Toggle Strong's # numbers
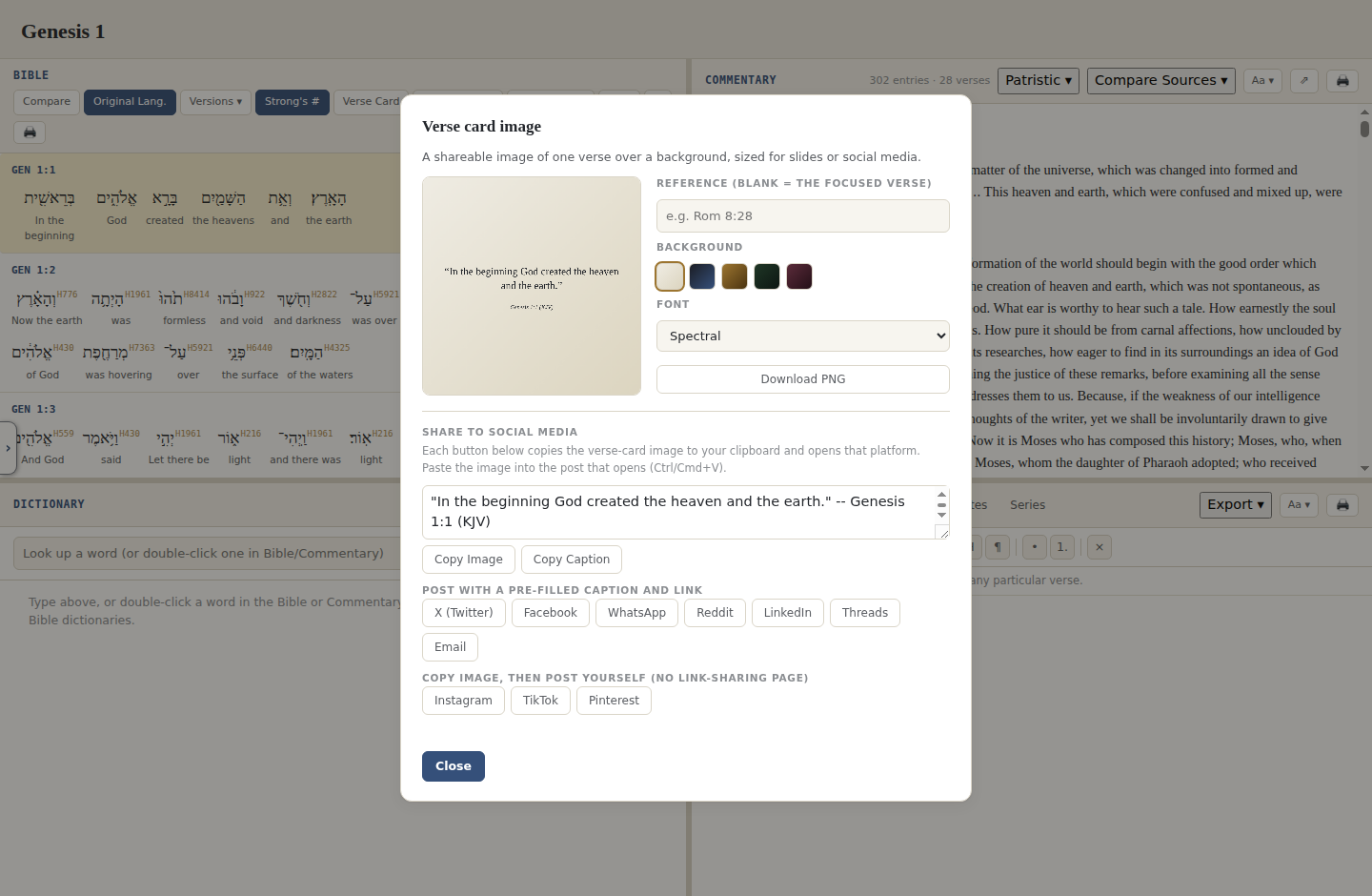This screenshot has height=896, width=1372. tap(293, 102)
